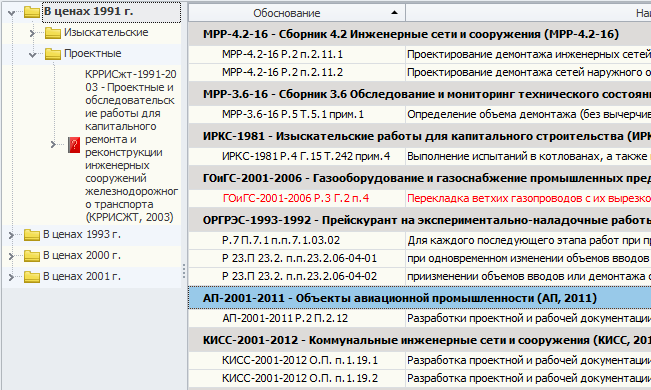Collapse the Проектные folder
Image resolution: width=651 pixels, height=390 pixels.
(x=32, y=54)
